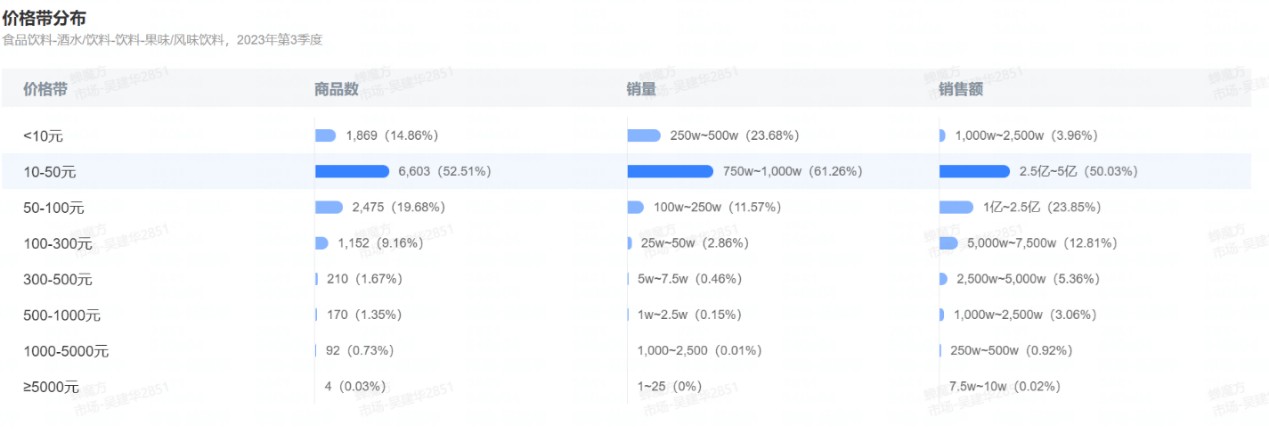Click the 销售额 column header
Viewport: 1269px width, 434px height.
(961, 89)
